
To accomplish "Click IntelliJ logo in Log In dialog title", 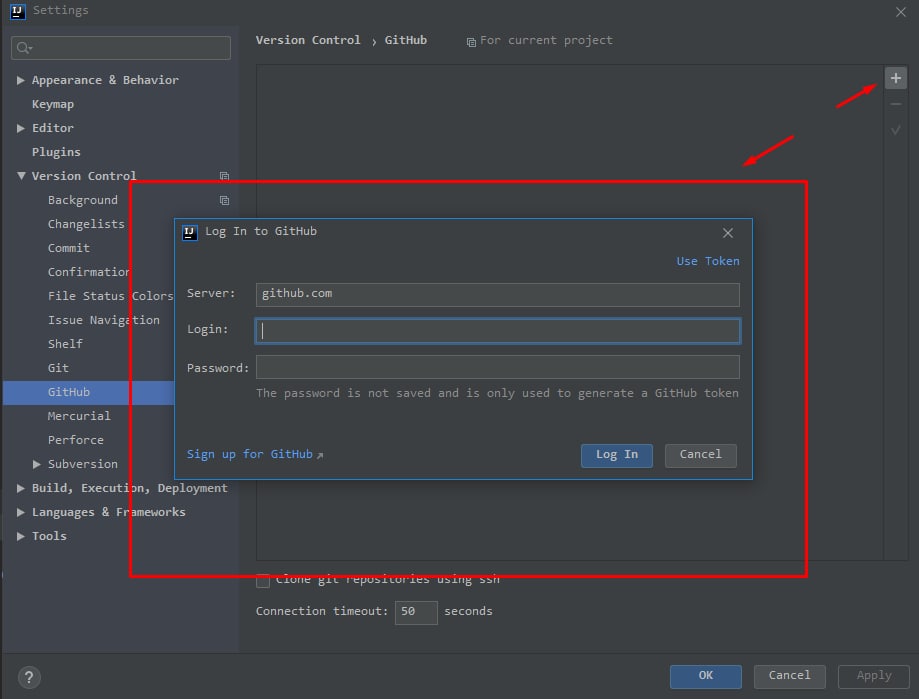I will click(189, 233).
